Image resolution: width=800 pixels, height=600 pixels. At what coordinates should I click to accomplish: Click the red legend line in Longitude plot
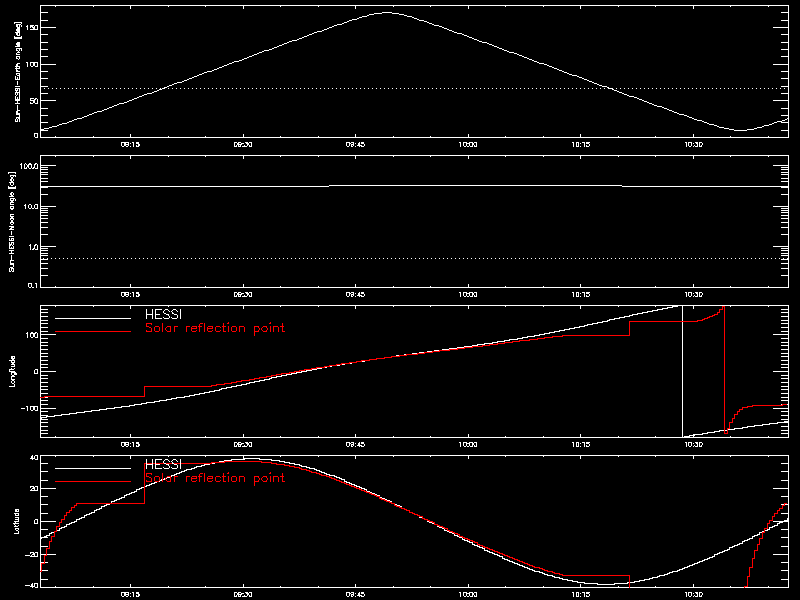point(93,332)
